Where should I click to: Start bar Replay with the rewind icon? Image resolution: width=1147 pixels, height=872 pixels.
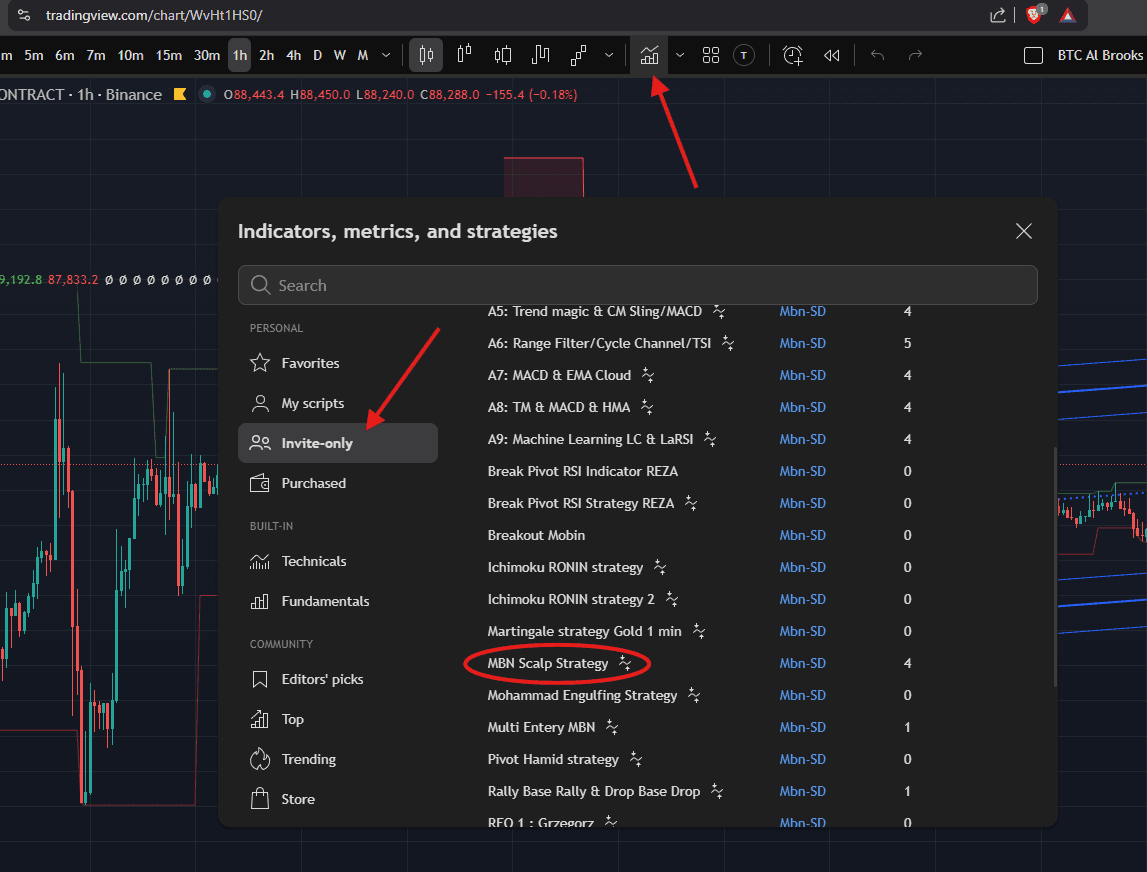[831, 55]
